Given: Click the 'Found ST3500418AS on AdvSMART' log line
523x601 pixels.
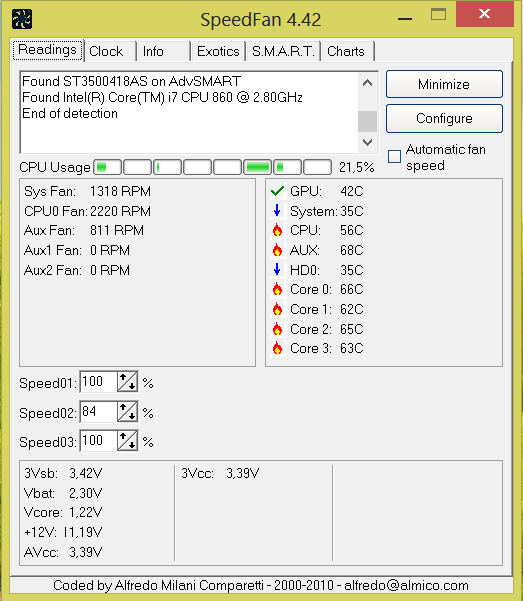Looking at the screenshot, I should pyautogui.click(x=132, y=81).
